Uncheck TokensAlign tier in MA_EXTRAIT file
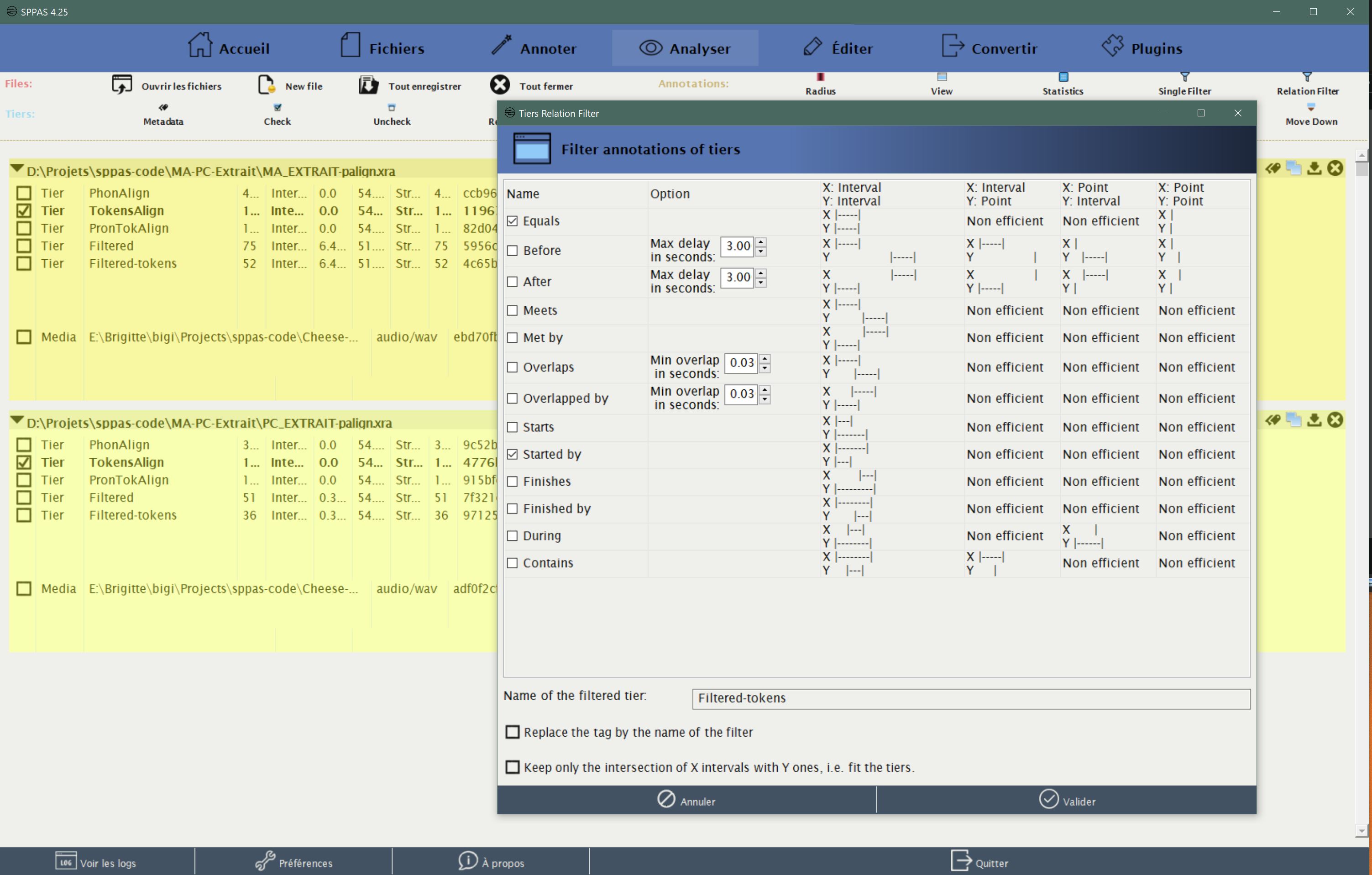This screenshot has width=1372, height=875. 23,211
